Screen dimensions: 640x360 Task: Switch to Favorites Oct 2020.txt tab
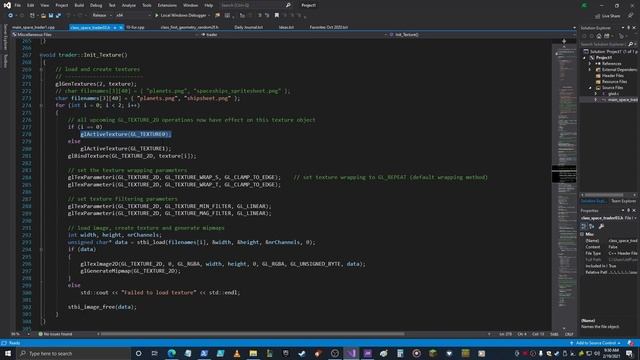(329, 27)
